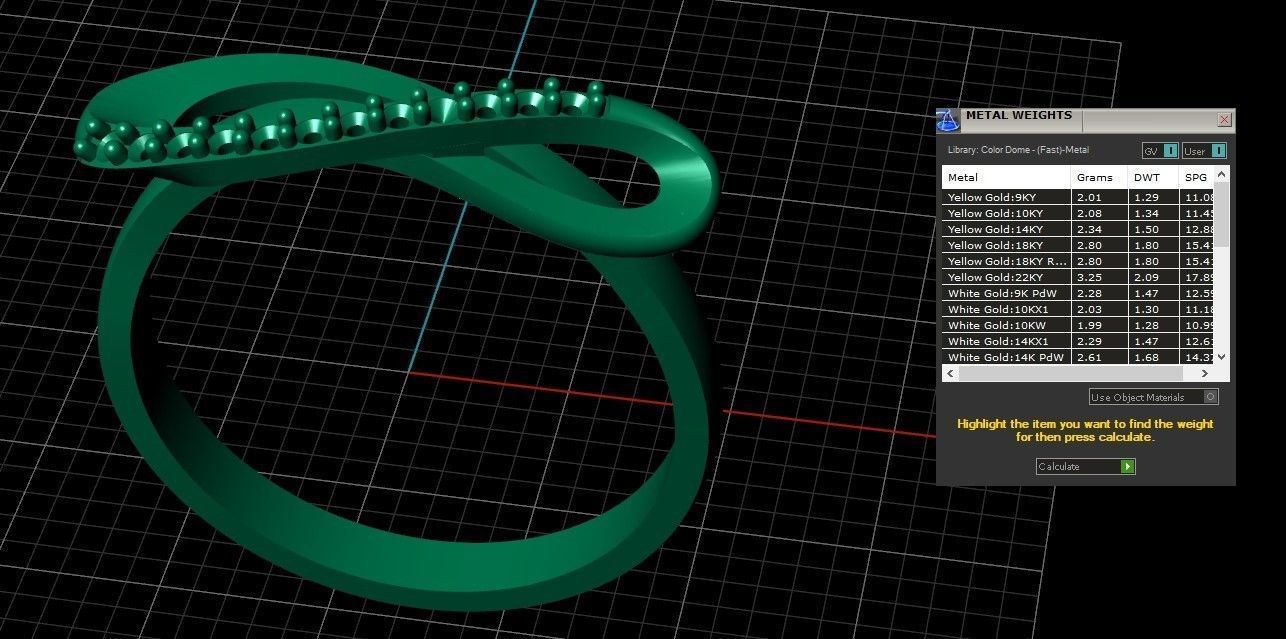Sort by the DWT column header
This screenshot has width=1286, height=639.
point(1154,177)
